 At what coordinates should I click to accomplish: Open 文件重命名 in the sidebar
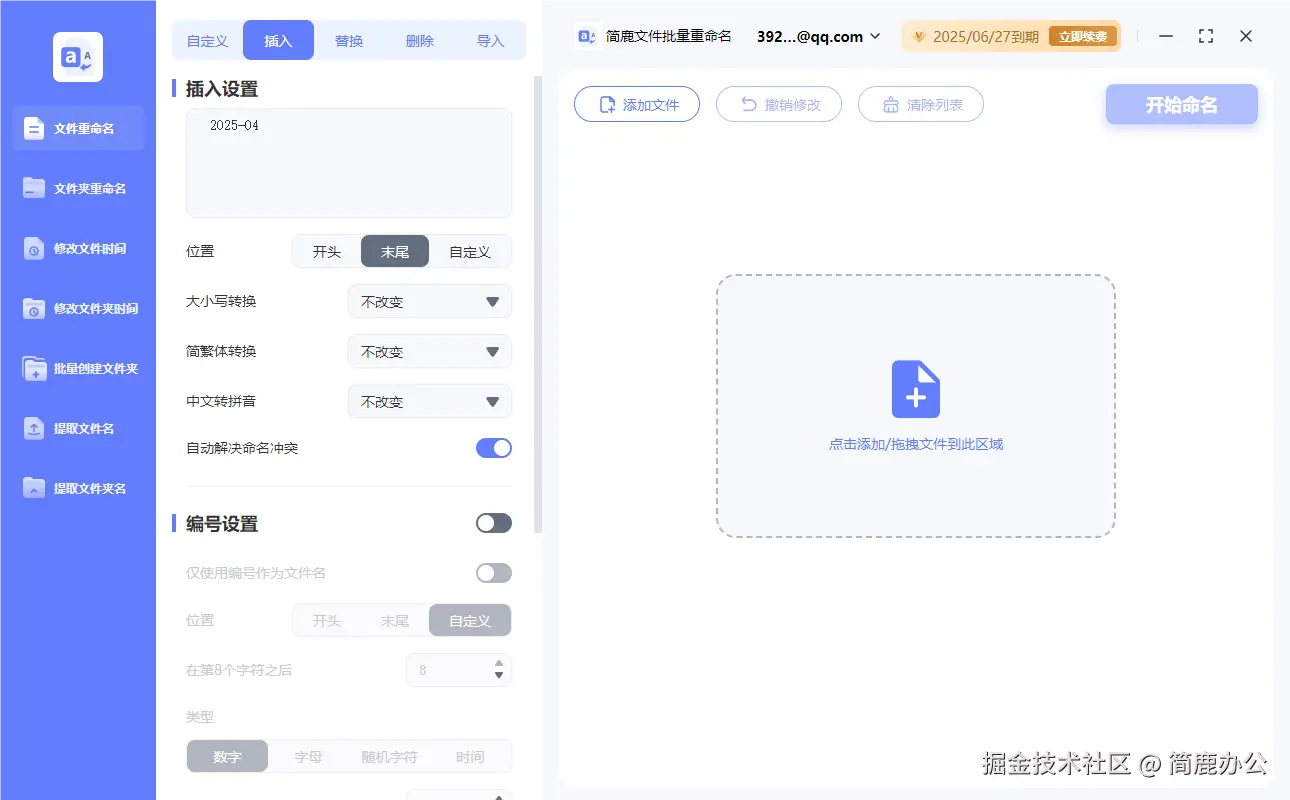(78, 128)
